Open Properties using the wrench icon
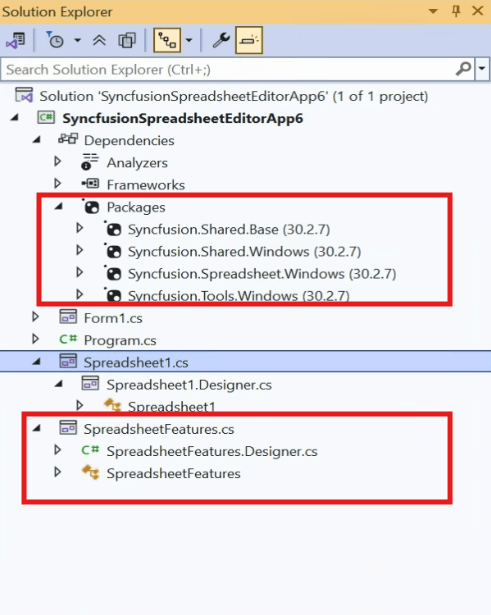Viewport: 491px width, 615px height. 221,40
